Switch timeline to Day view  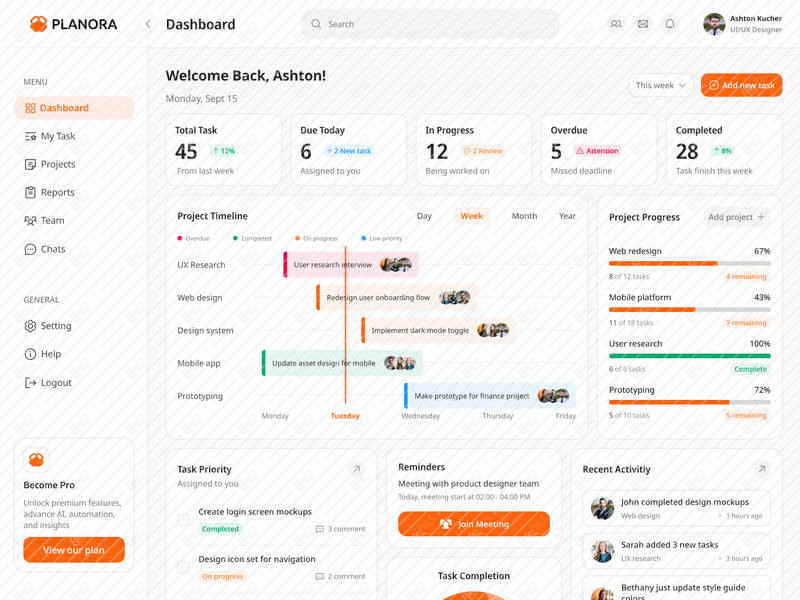tap(424, 216)
